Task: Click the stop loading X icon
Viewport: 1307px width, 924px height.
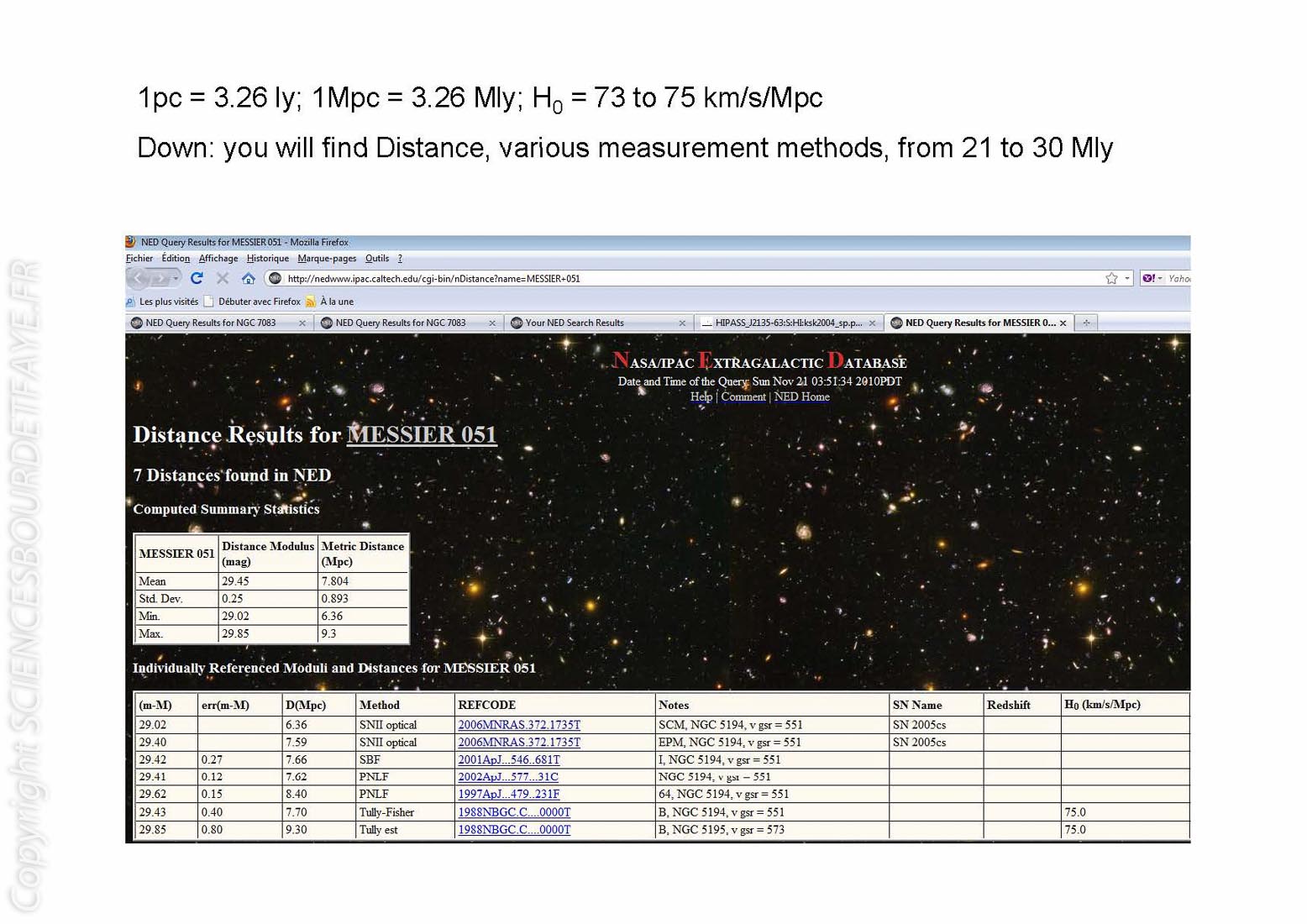Action: coord(223,278)
